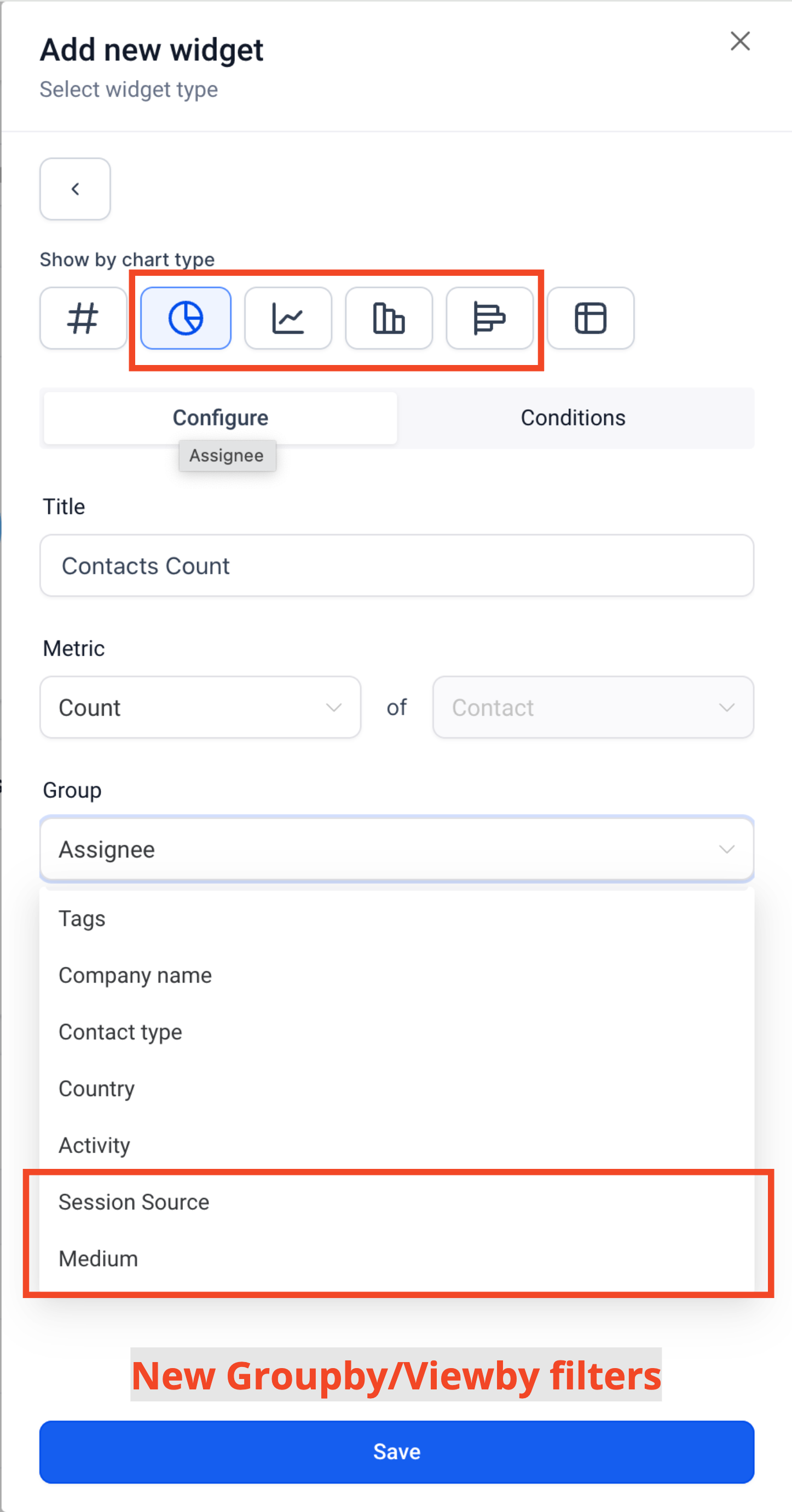The width and height of the screenshot is (792, 1512).
Task: Select the horizontal bar chart type
Action: pyautogui.click(x=489, y=318)
